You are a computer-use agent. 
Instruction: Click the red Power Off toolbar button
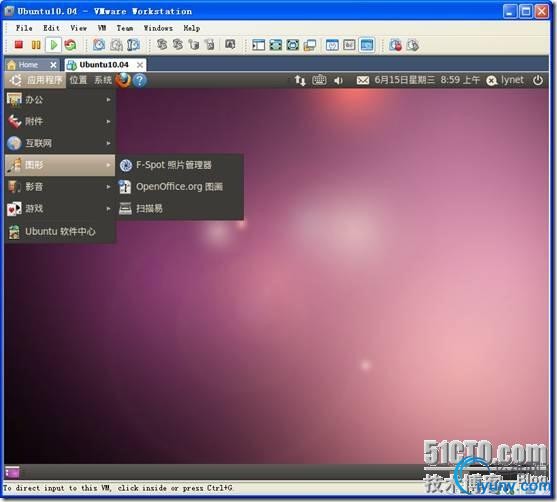click(x=18, y=45)
